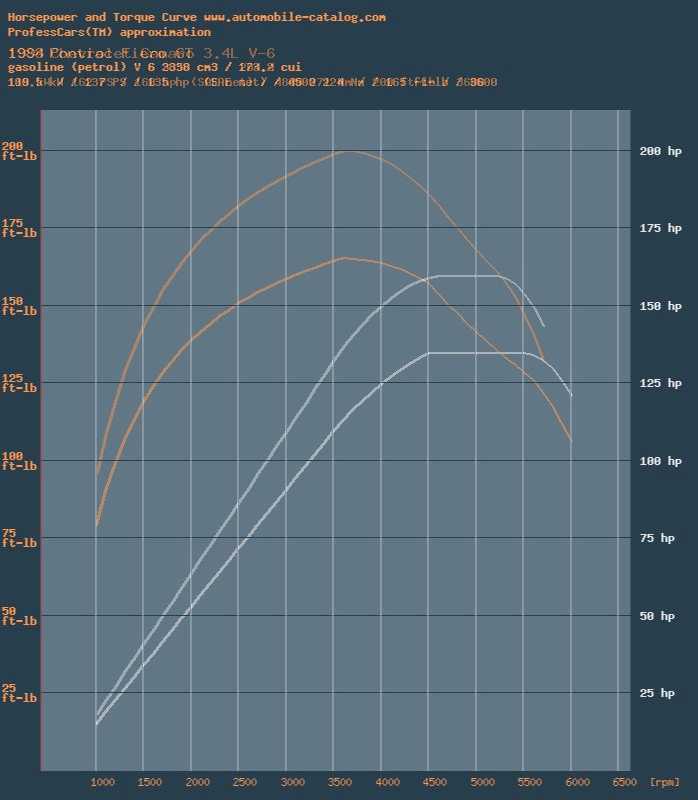
Task: Click the '175 hp' power axis label
Action: (x=661, y=228)
